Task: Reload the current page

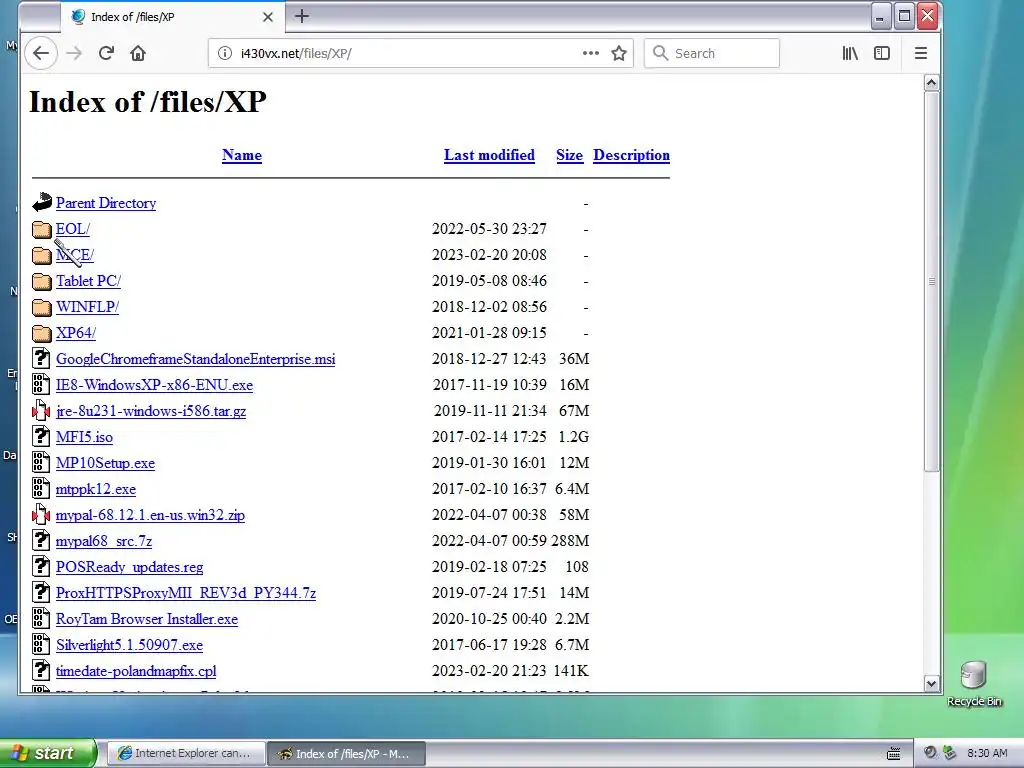Action: [106, 54]
